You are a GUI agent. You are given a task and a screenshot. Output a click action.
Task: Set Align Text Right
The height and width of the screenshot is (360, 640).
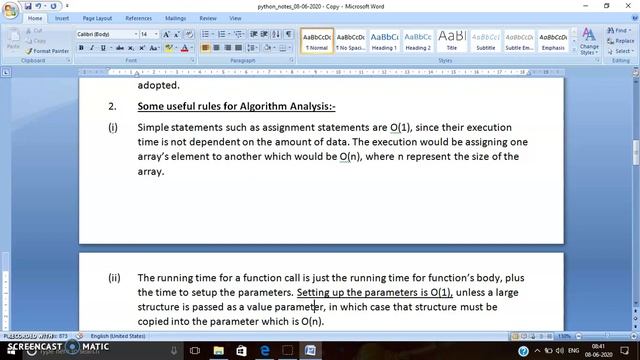coord(228,48)
